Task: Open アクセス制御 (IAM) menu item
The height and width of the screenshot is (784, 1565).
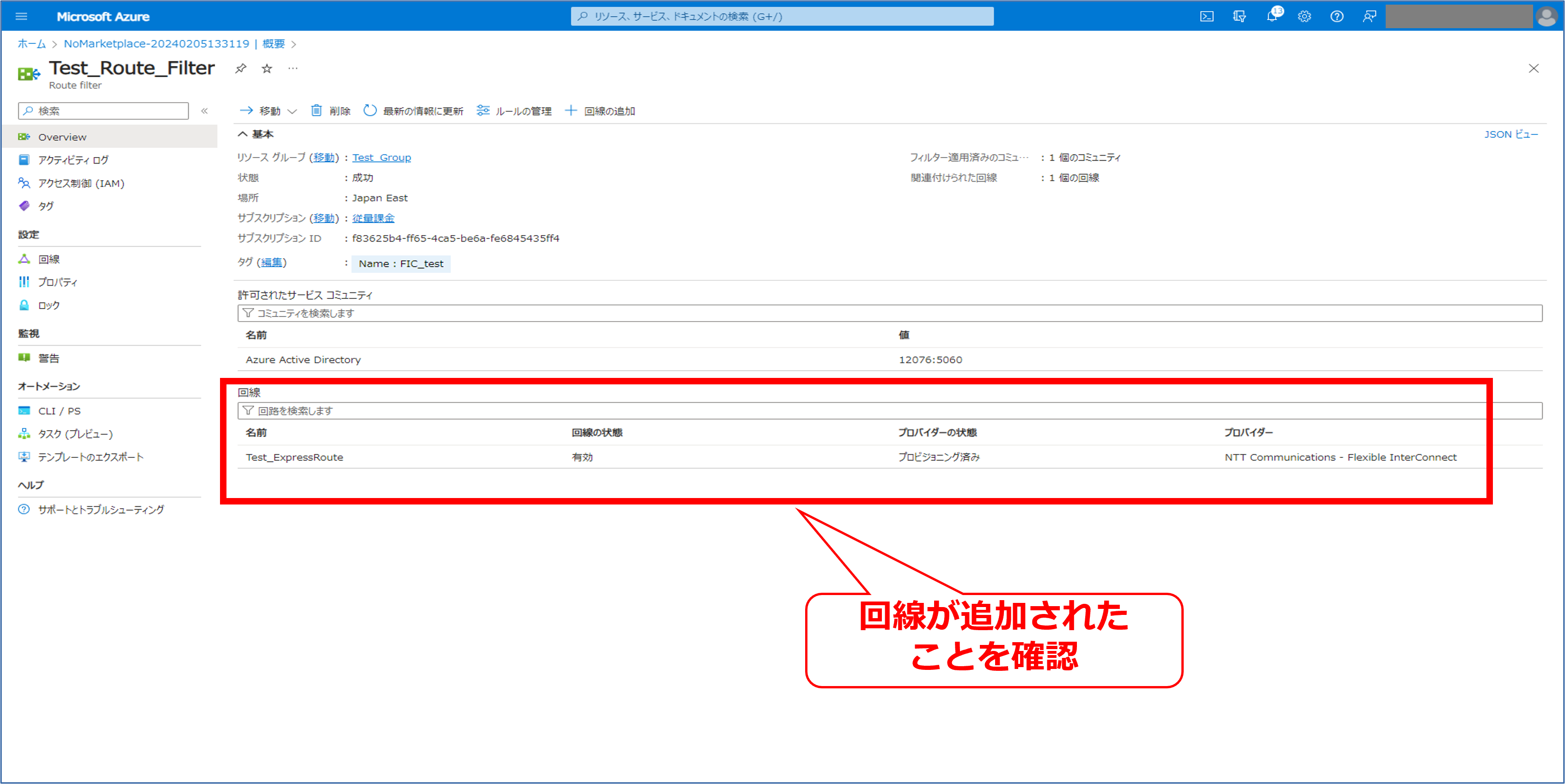Action: click(x=81, y=183)
